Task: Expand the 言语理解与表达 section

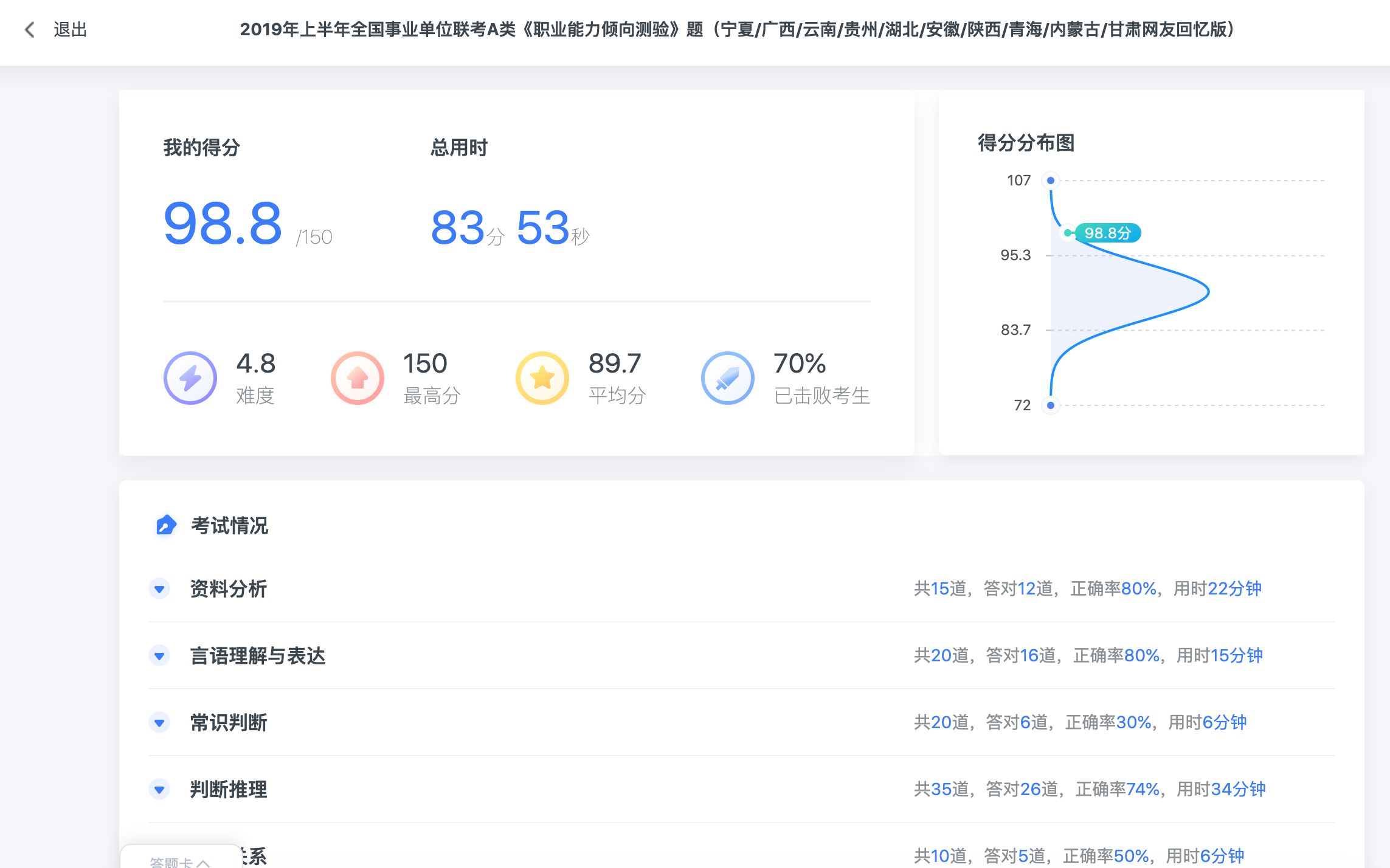Action: click(159, 655)
